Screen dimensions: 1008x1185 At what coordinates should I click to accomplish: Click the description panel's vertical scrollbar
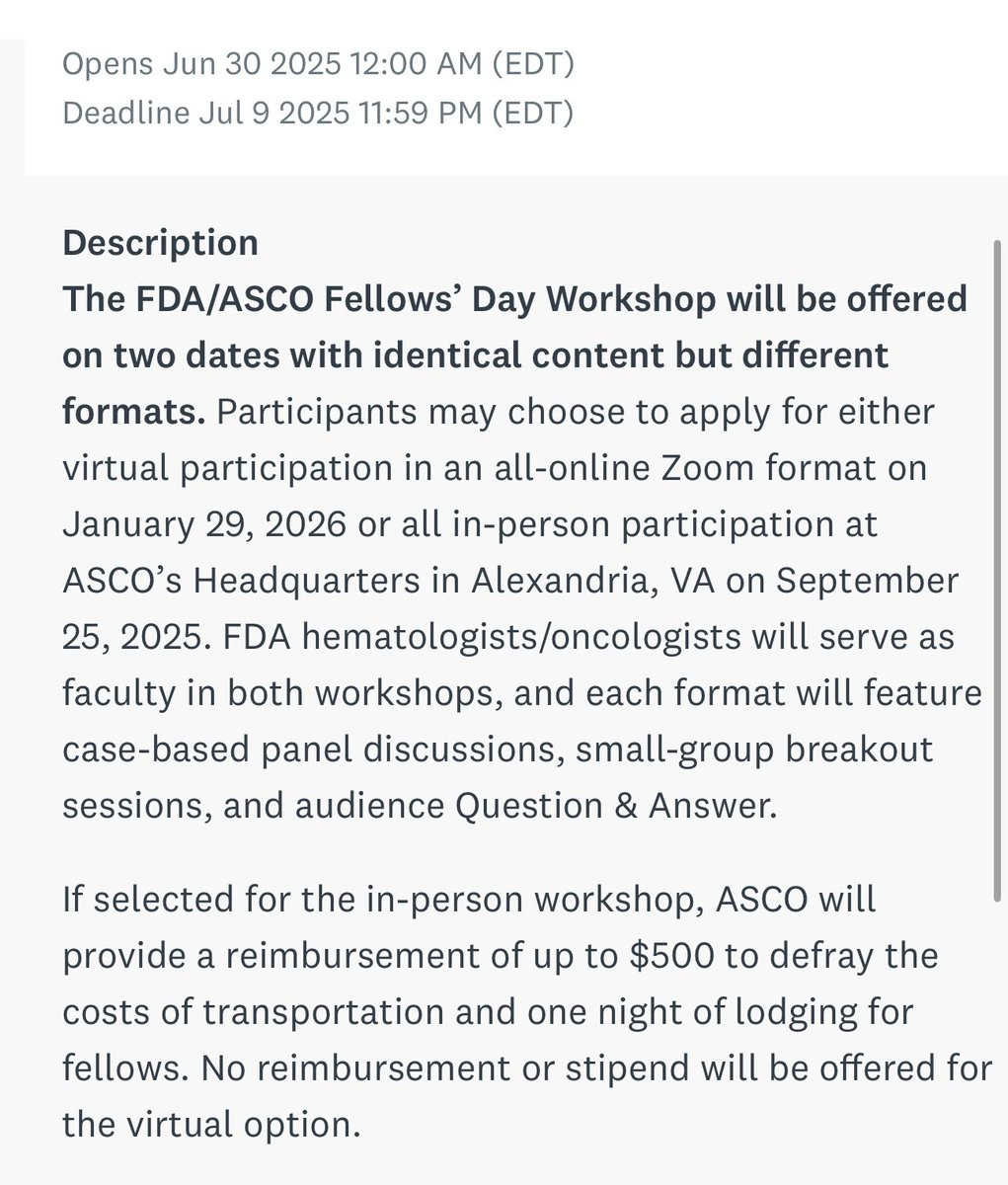(996, 570)
